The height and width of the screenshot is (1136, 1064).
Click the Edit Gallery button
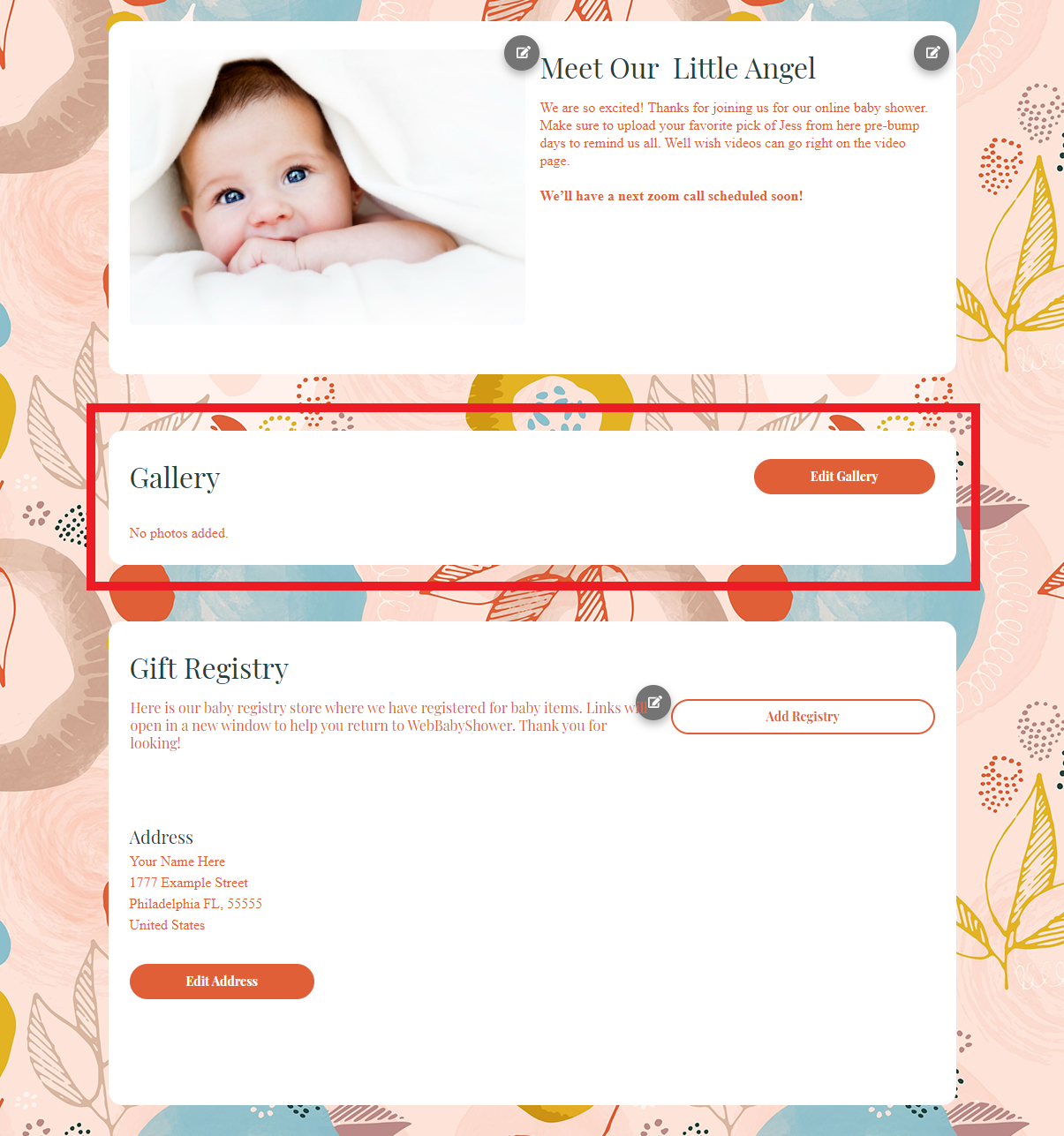[844, 477]
